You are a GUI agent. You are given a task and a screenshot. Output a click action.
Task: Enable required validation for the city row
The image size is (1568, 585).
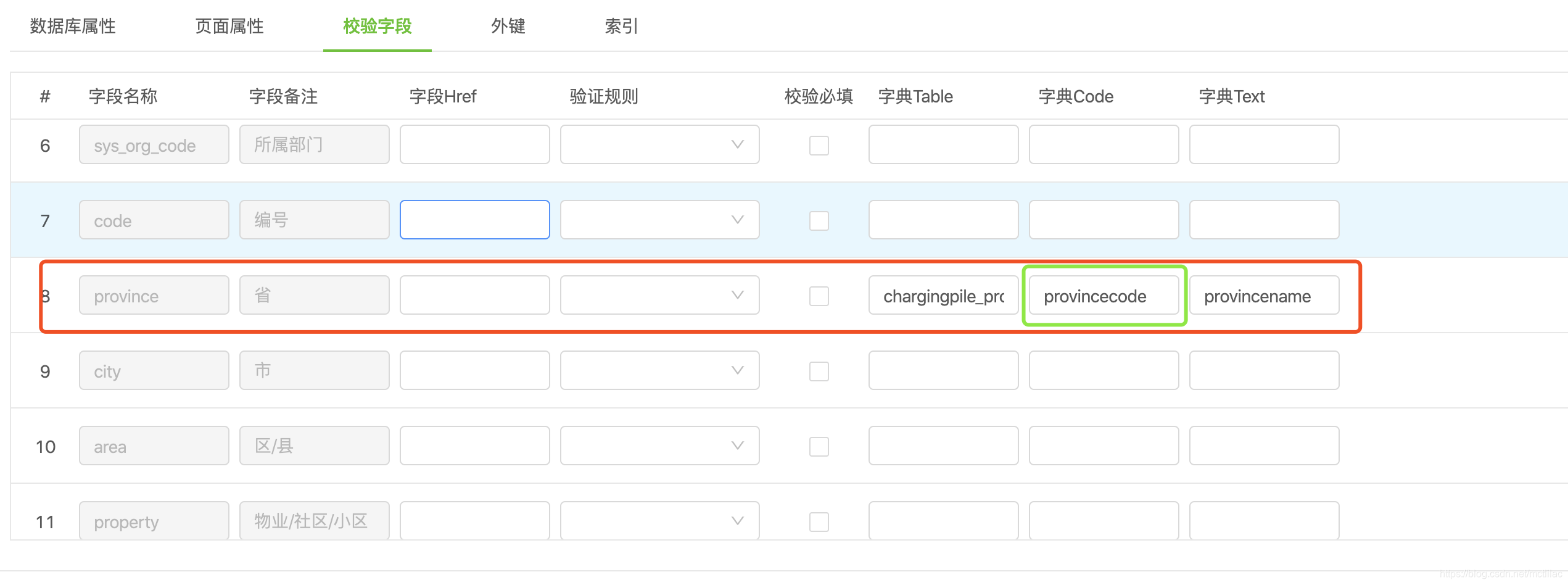point(819,371)
